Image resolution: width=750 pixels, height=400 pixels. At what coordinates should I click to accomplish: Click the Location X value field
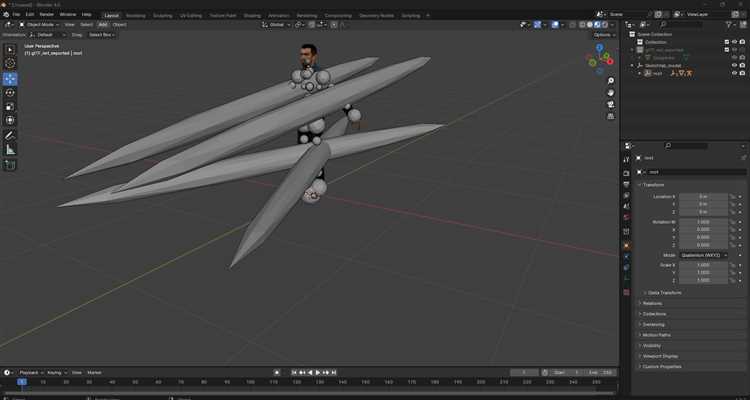[x=704, y=197]
